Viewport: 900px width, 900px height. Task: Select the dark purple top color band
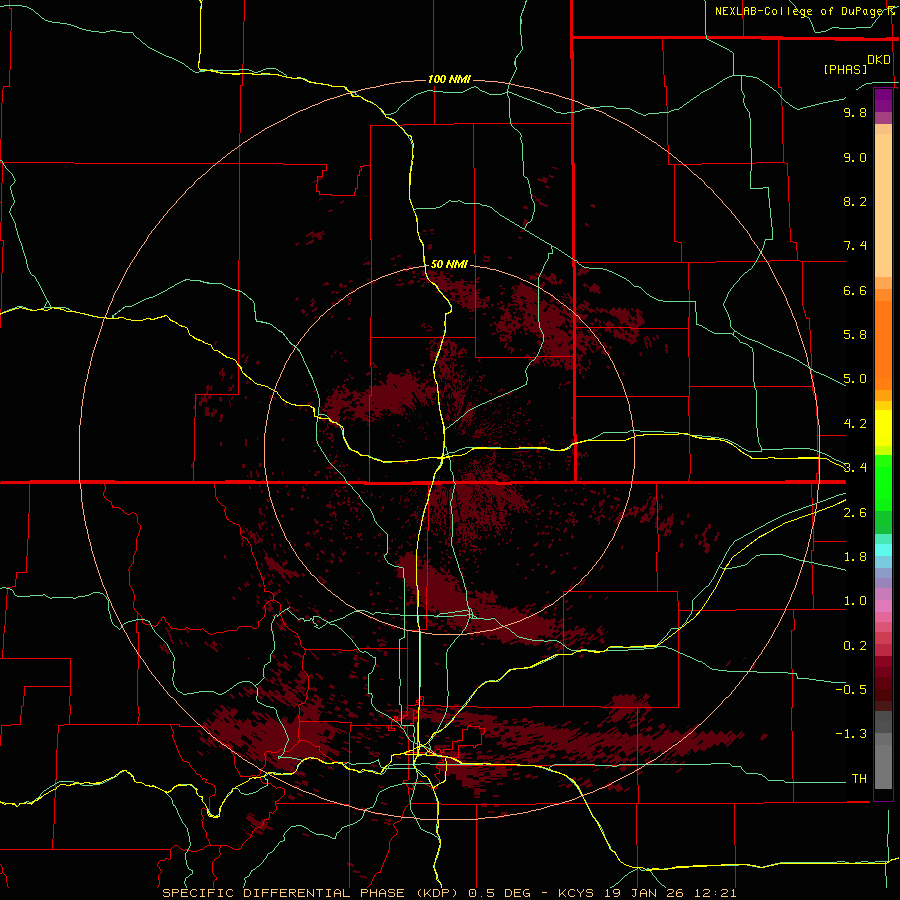[x=883, y=100]
